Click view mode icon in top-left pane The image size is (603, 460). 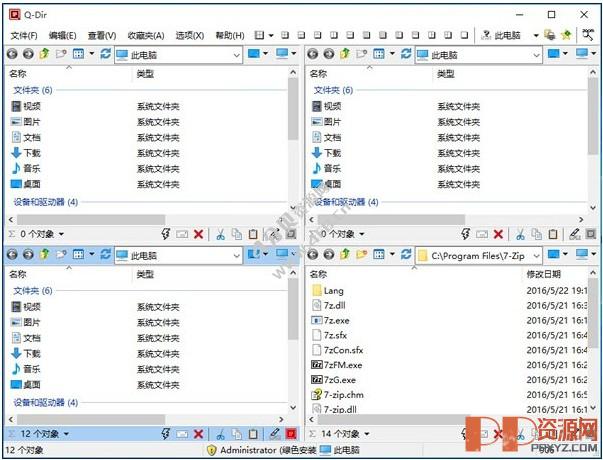(x=78, y=54)
